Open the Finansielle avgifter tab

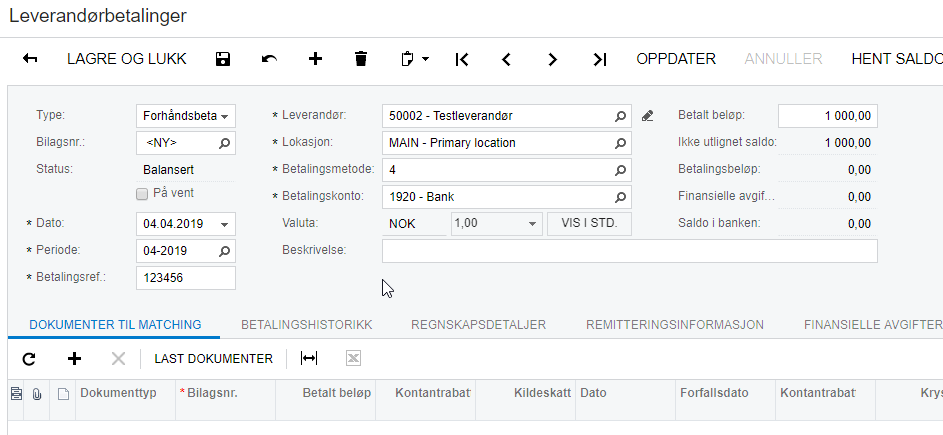coord(873,325)
